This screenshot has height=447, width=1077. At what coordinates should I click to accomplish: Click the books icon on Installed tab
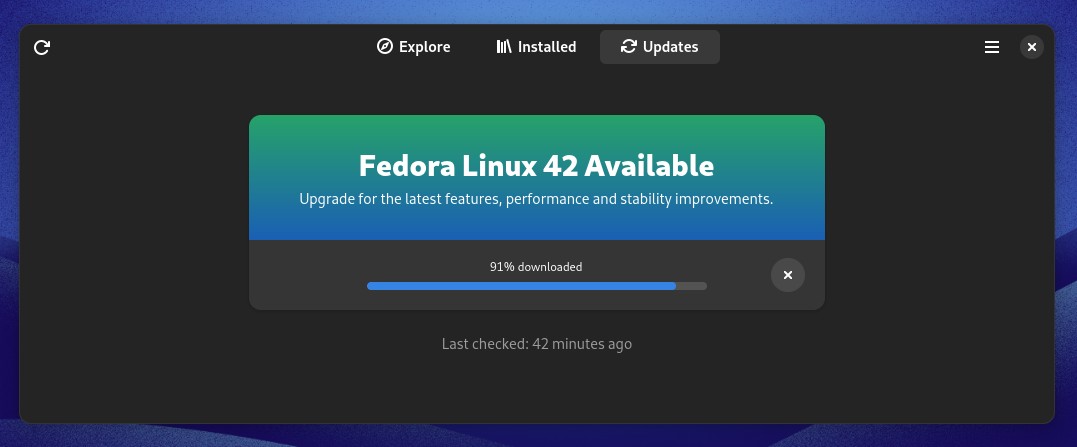pyautogui.click(x=504, y=47)
